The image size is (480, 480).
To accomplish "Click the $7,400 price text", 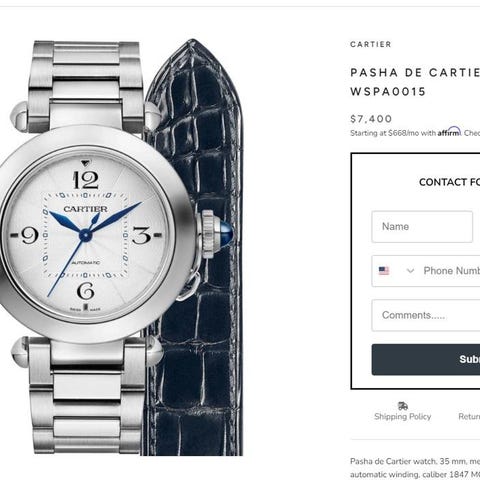I will coord(371,119).
